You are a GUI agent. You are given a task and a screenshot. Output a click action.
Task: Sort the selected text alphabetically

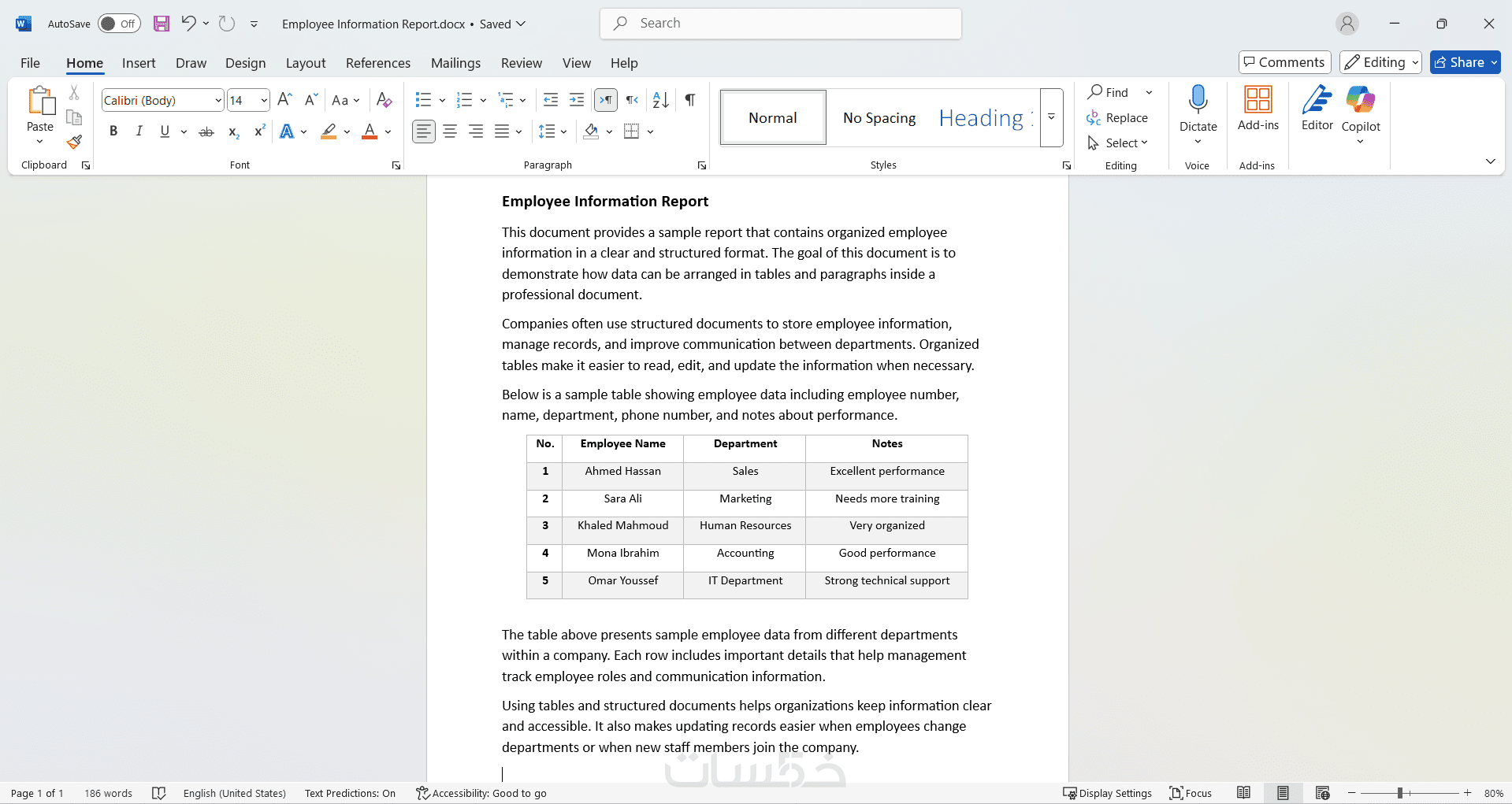click(x=661, y=100)
